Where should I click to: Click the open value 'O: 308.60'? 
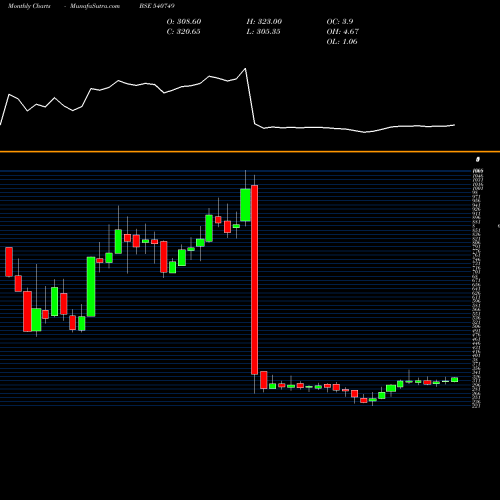[184, 22]
